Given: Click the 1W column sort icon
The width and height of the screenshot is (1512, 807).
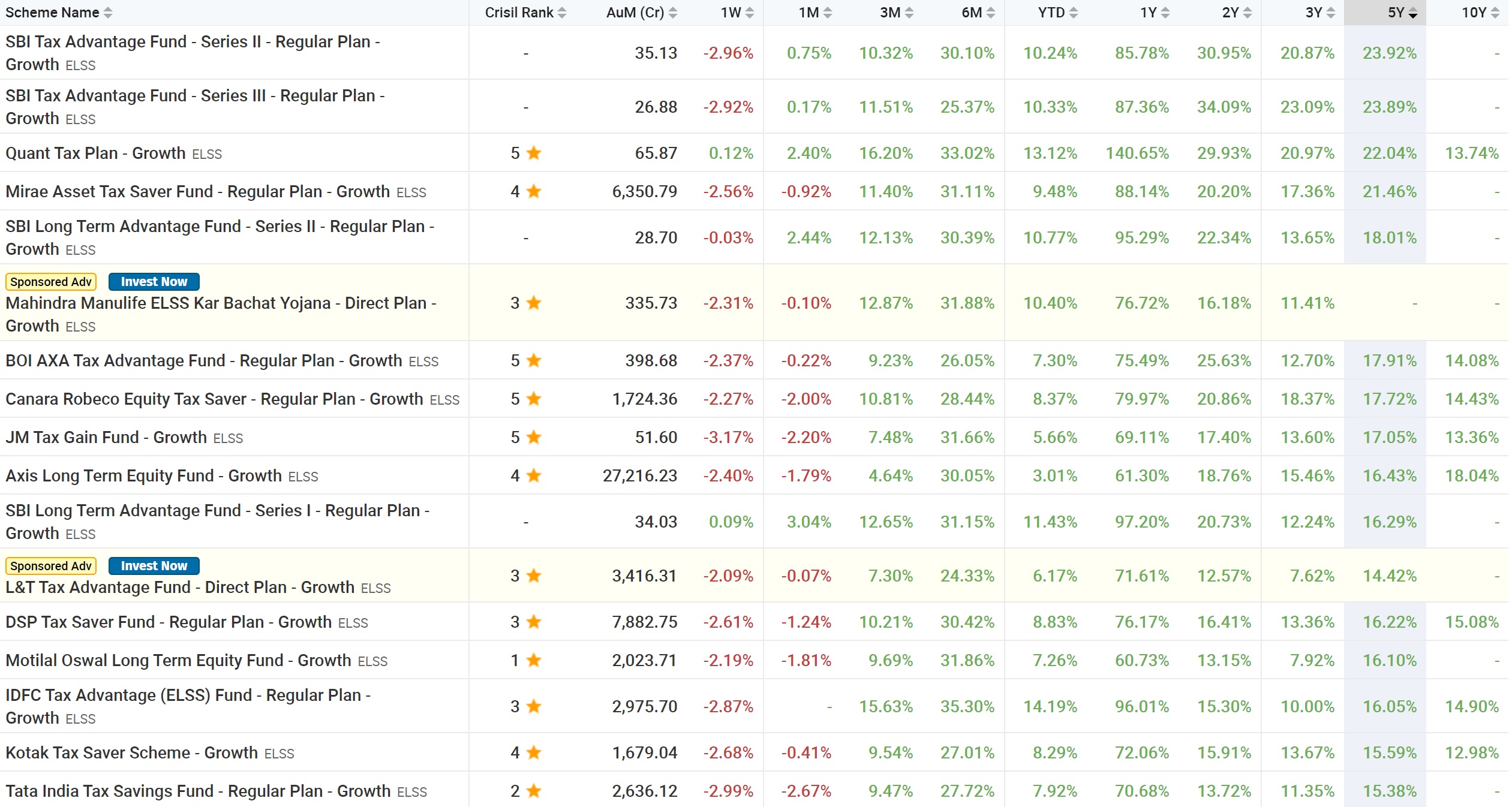Looking at the screenshot, I should 750,13.
